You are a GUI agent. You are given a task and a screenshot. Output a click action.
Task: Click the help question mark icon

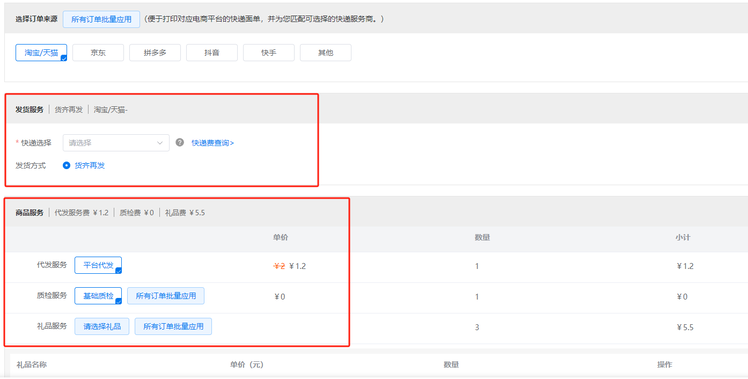[179, 142]
